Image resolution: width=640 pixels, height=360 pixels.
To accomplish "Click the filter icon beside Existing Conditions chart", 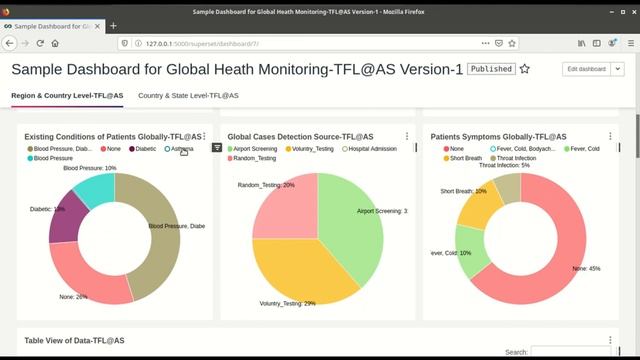I will (x=217, y=147).
